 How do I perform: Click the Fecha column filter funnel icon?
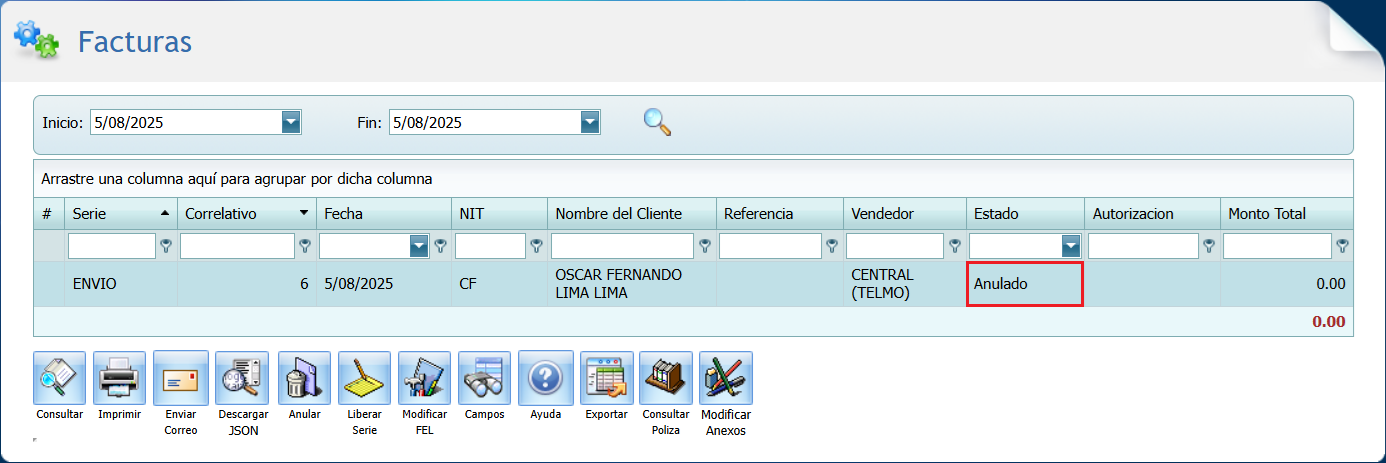(x=441, y=246)
